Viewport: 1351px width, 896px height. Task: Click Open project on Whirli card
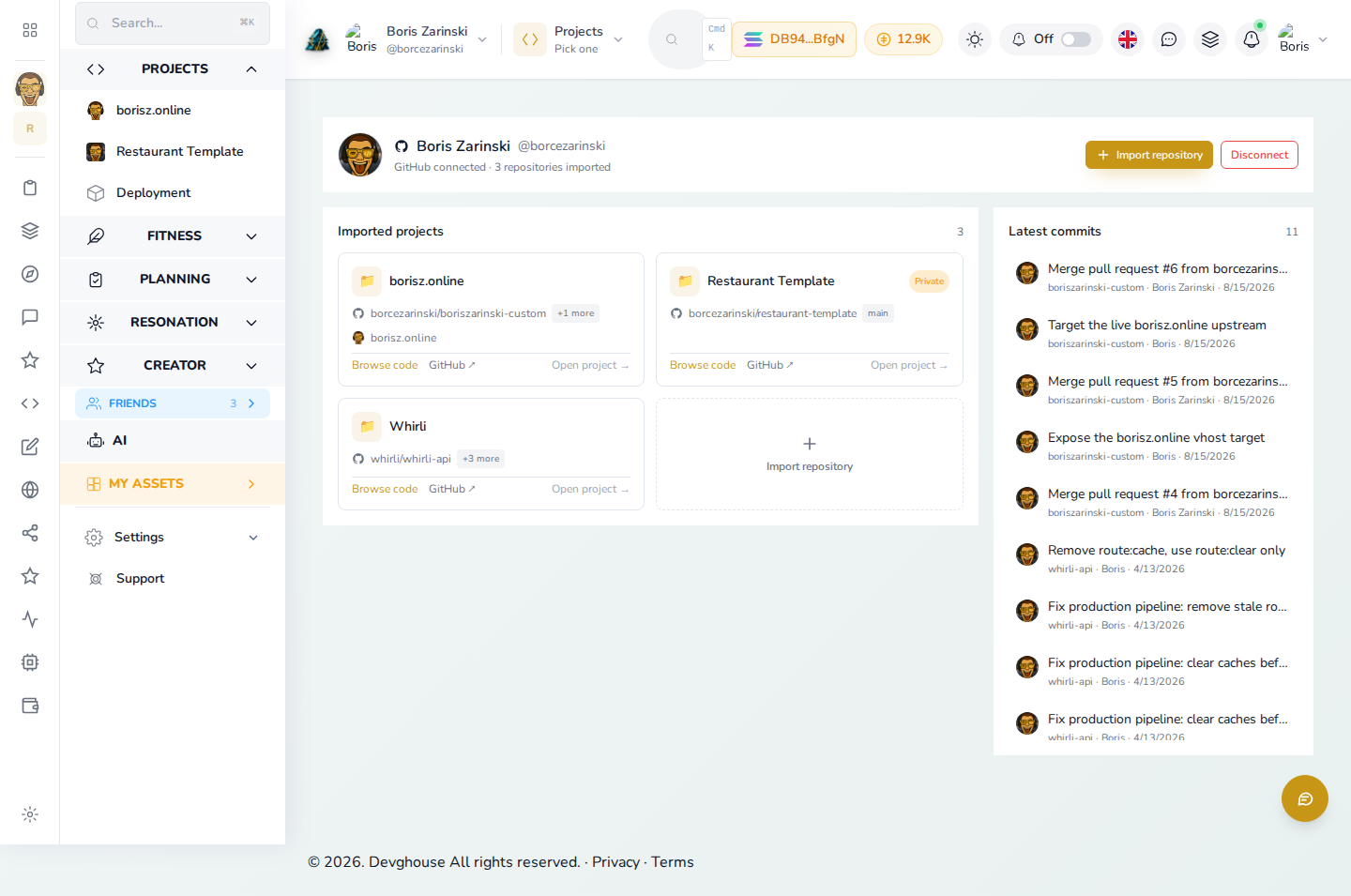pyautogui.click(x=590, y=489)
